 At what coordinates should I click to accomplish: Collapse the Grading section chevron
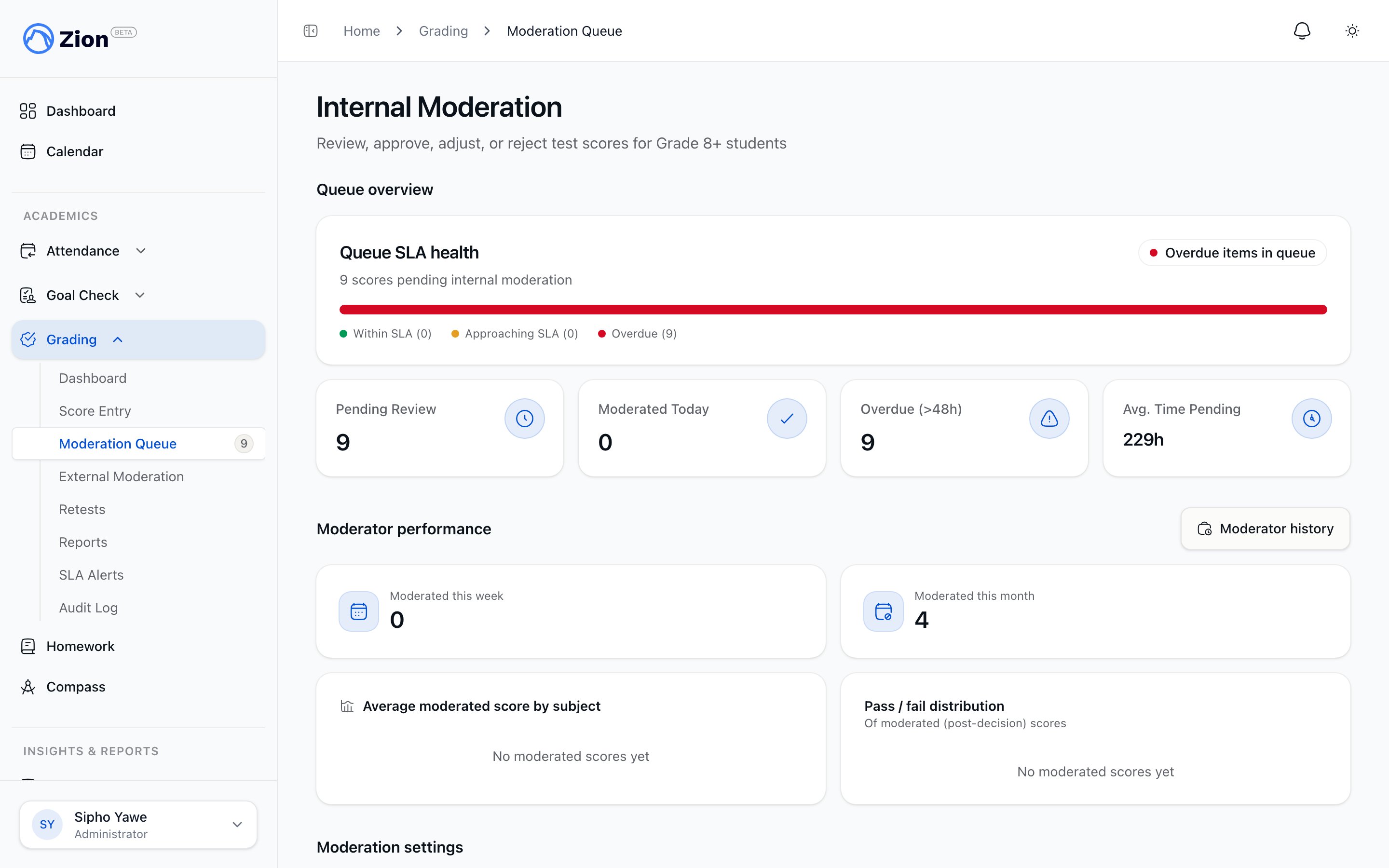(118, 339)
